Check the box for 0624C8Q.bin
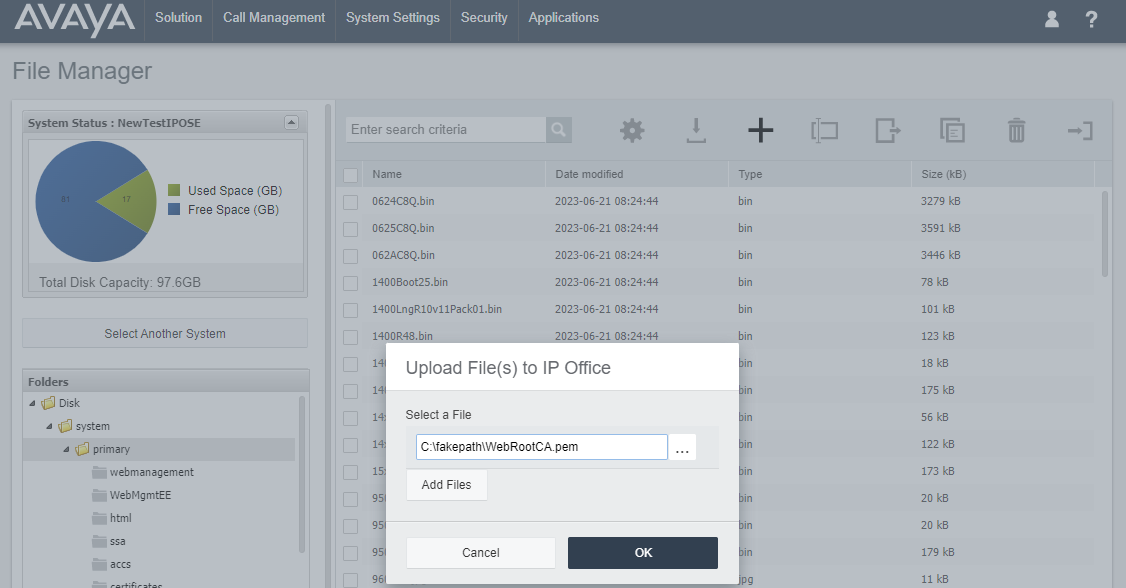Image resolution: width=1126 pixels, height=588 pixels. pos(350,202)
